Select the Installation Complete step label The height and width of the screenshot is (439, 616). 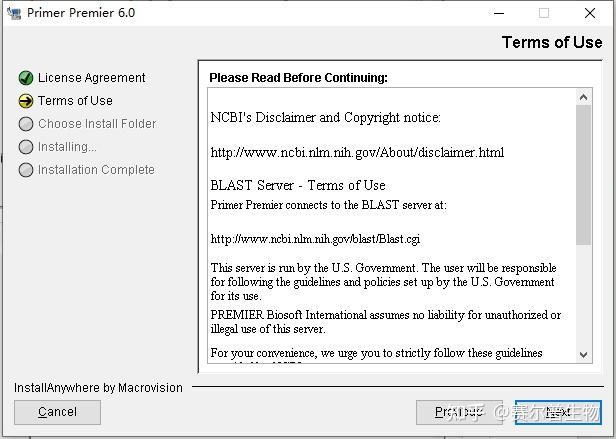[x=96, y=170]
